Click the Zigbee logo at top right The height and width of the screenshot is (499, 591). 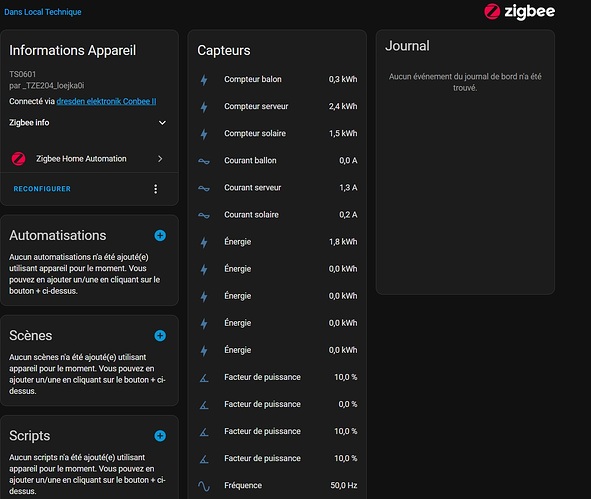pyautogui.click(x=519, y=12)
